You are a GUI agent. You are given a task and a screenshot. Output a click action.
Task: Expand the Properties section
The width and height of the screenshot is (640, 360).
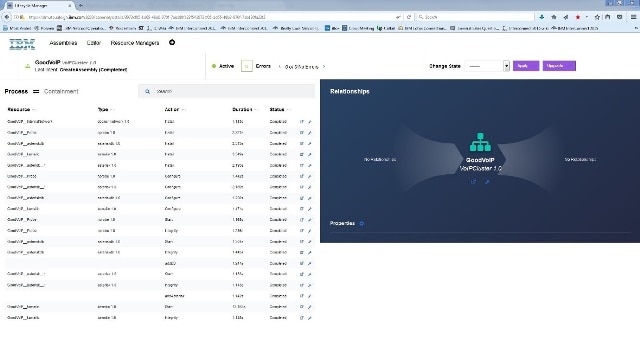pos(362,223)
